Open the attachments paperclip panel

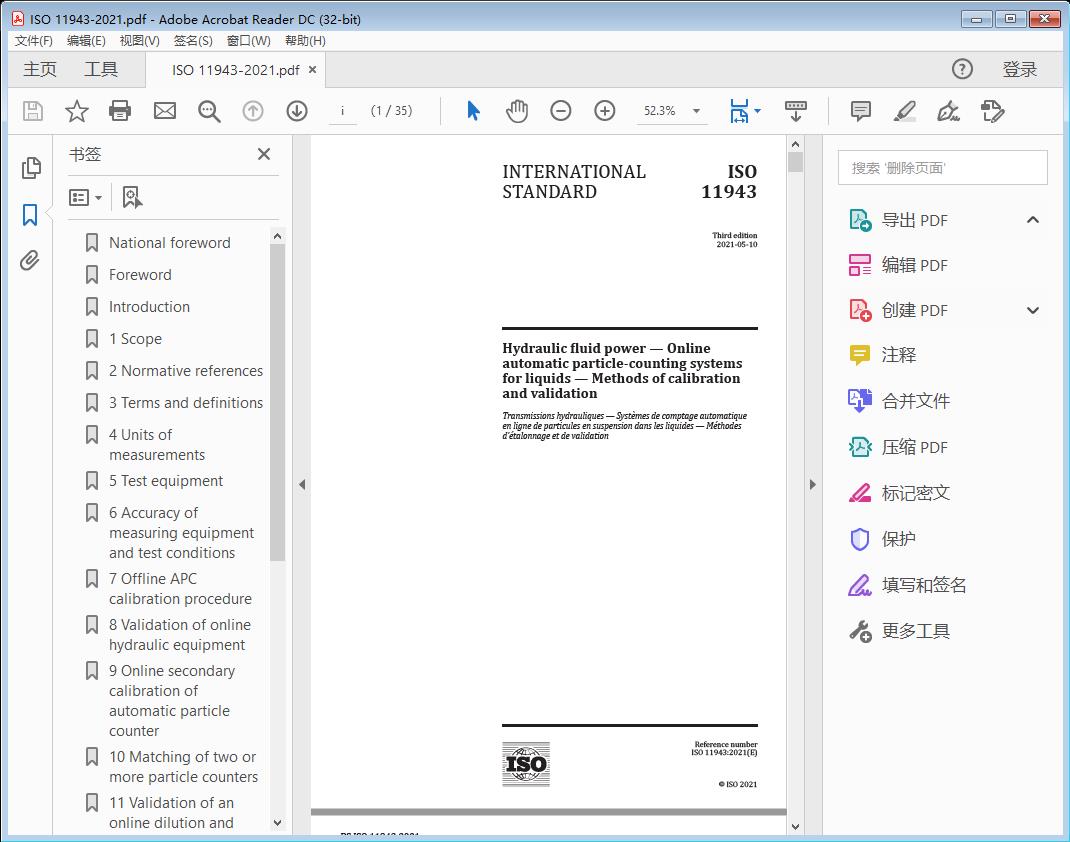click(x=29, y=260)
